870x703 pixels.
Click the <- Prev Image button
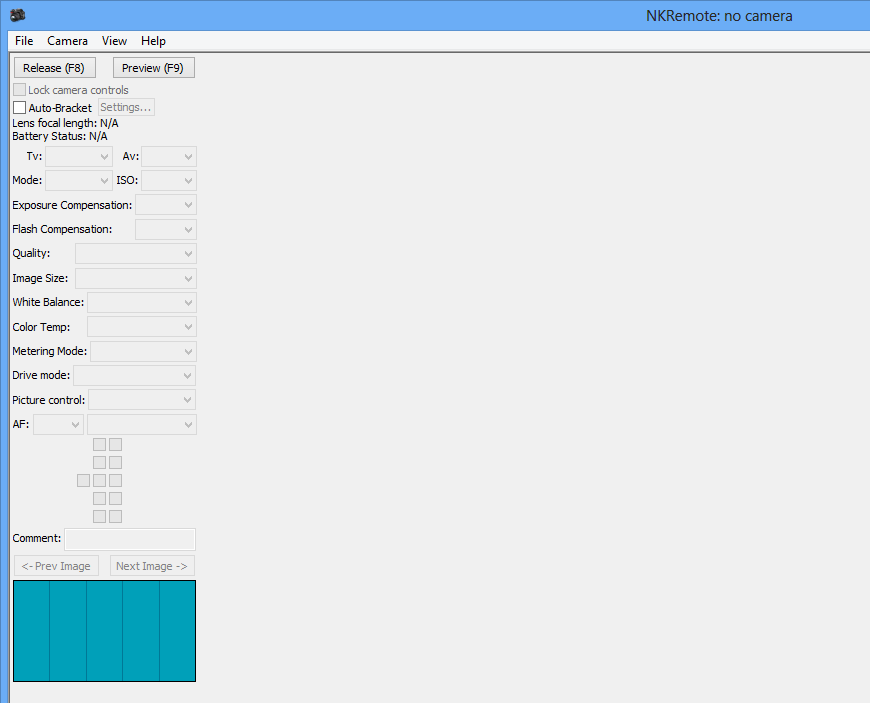pyautogui.click(x=56, y=566)
